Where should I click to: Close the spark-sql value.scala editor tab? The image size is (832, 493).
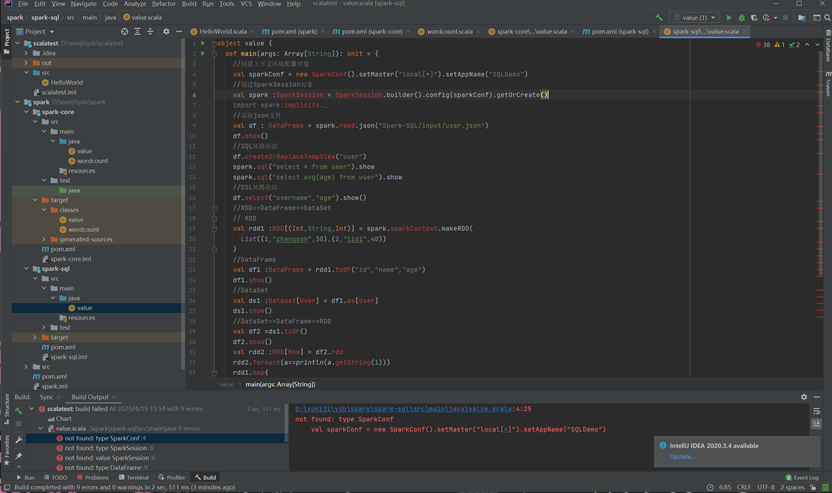click(744, 31)
